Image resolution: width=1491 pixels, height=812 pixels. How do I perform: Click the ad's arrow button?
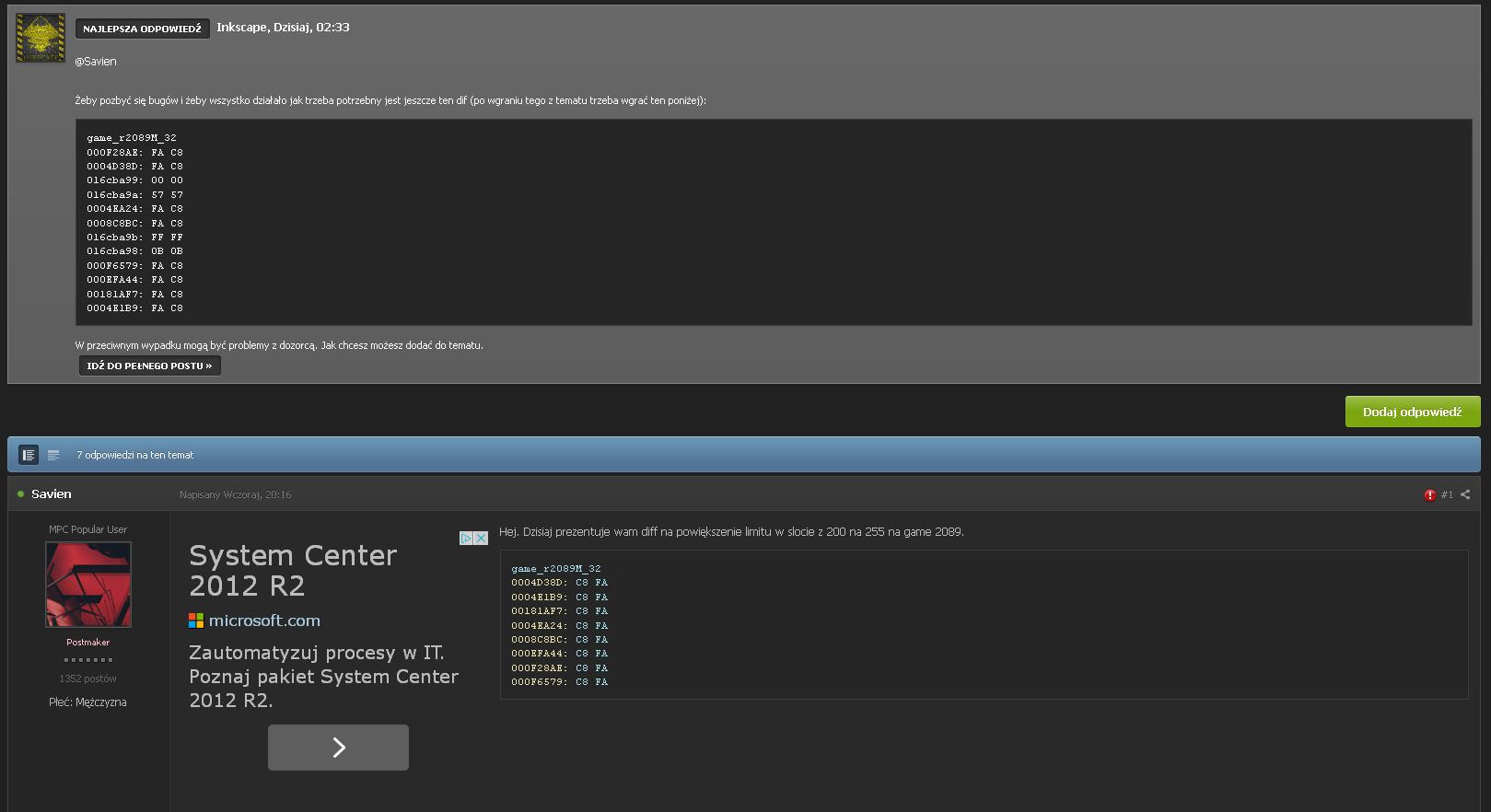coord(338,748)
